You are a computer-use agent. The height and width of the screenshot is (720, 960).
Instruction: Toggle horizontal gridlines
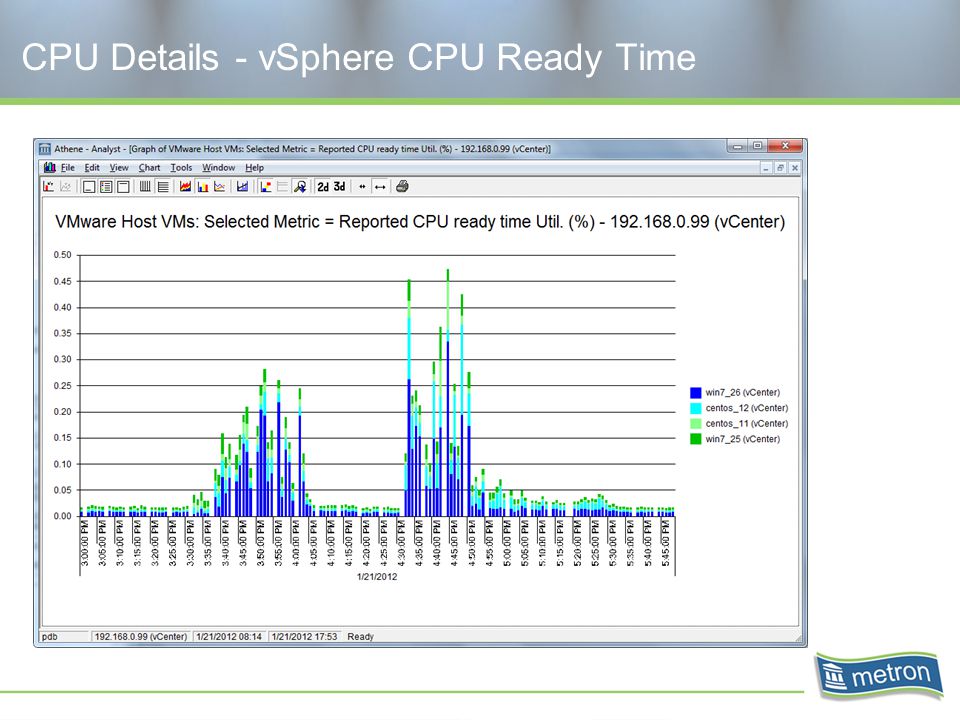[163, 187]
